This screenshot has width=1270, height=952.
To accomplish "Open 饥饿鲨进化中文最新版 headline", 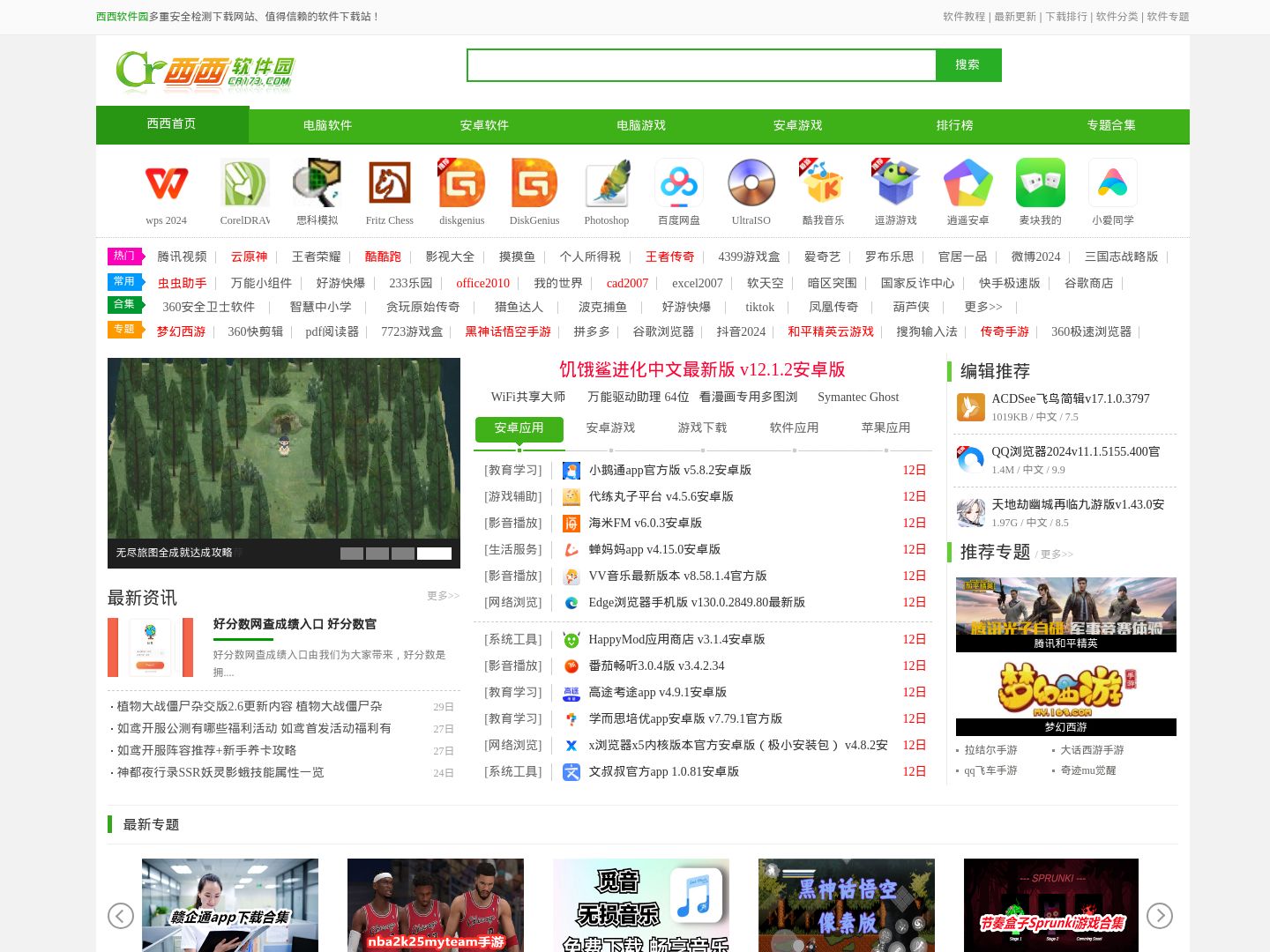I will (x=702, y=369).
